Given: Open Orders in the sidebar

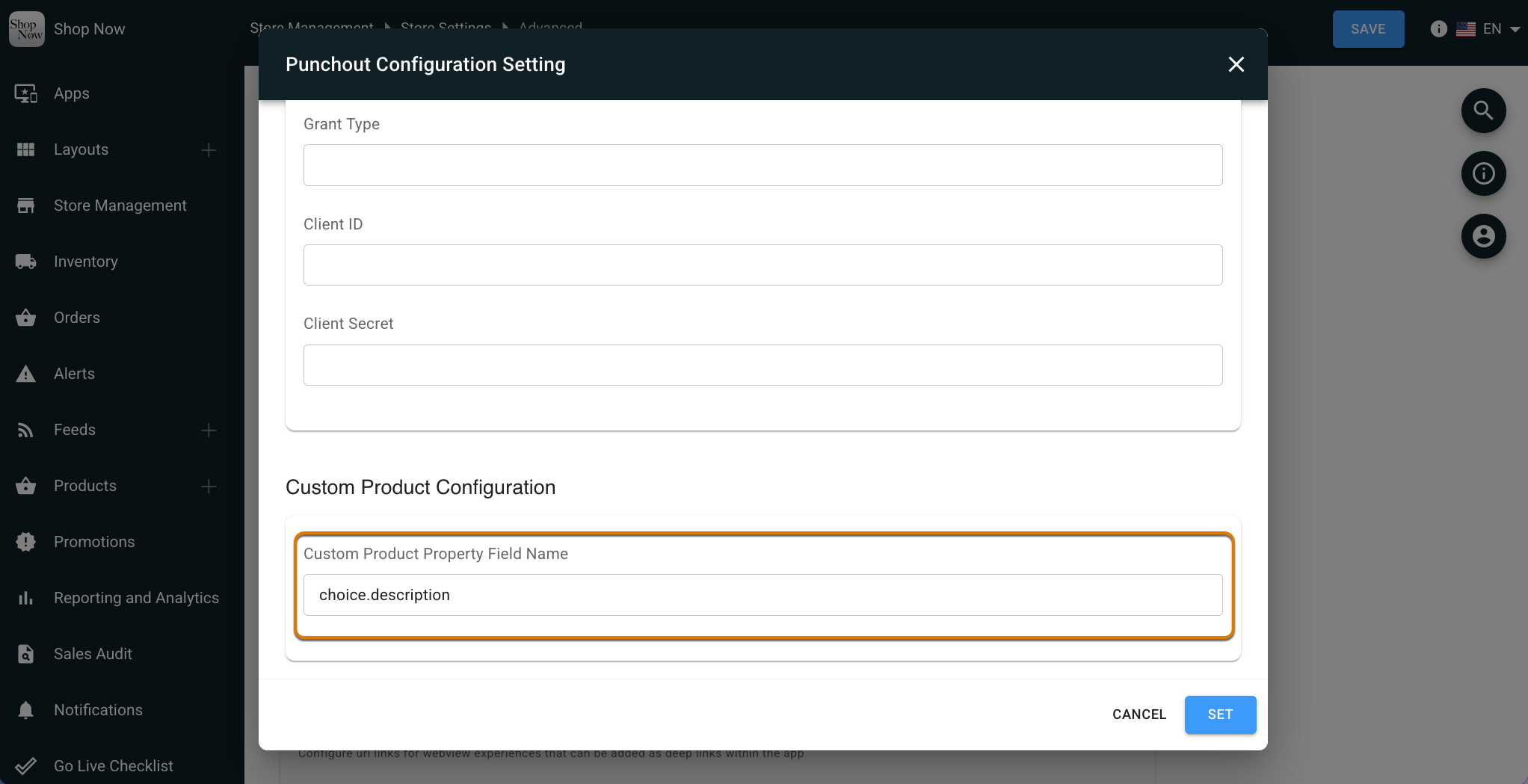Looking at the screenshot, I should pyautogui.click(x=77, y=318).
